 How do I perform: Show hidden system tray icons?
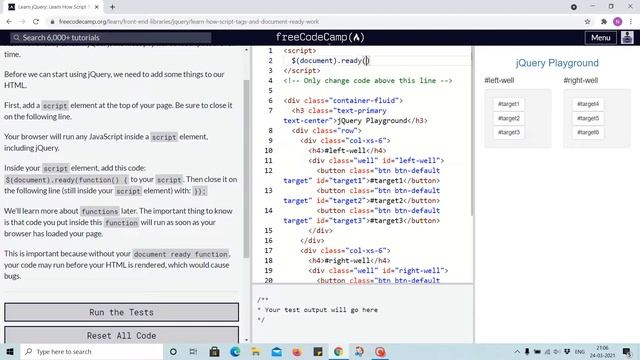517,351
